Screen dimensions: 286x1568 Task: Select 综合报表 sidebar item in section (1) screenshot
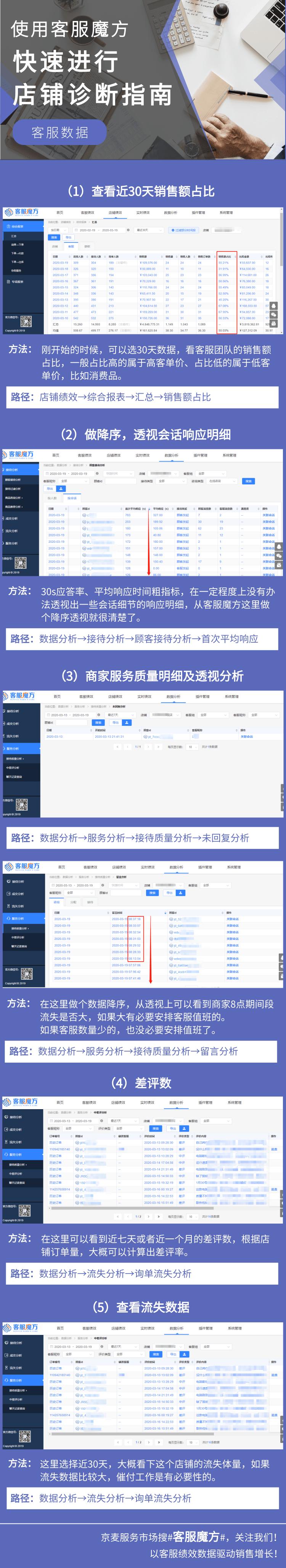(x=22, y=227)
